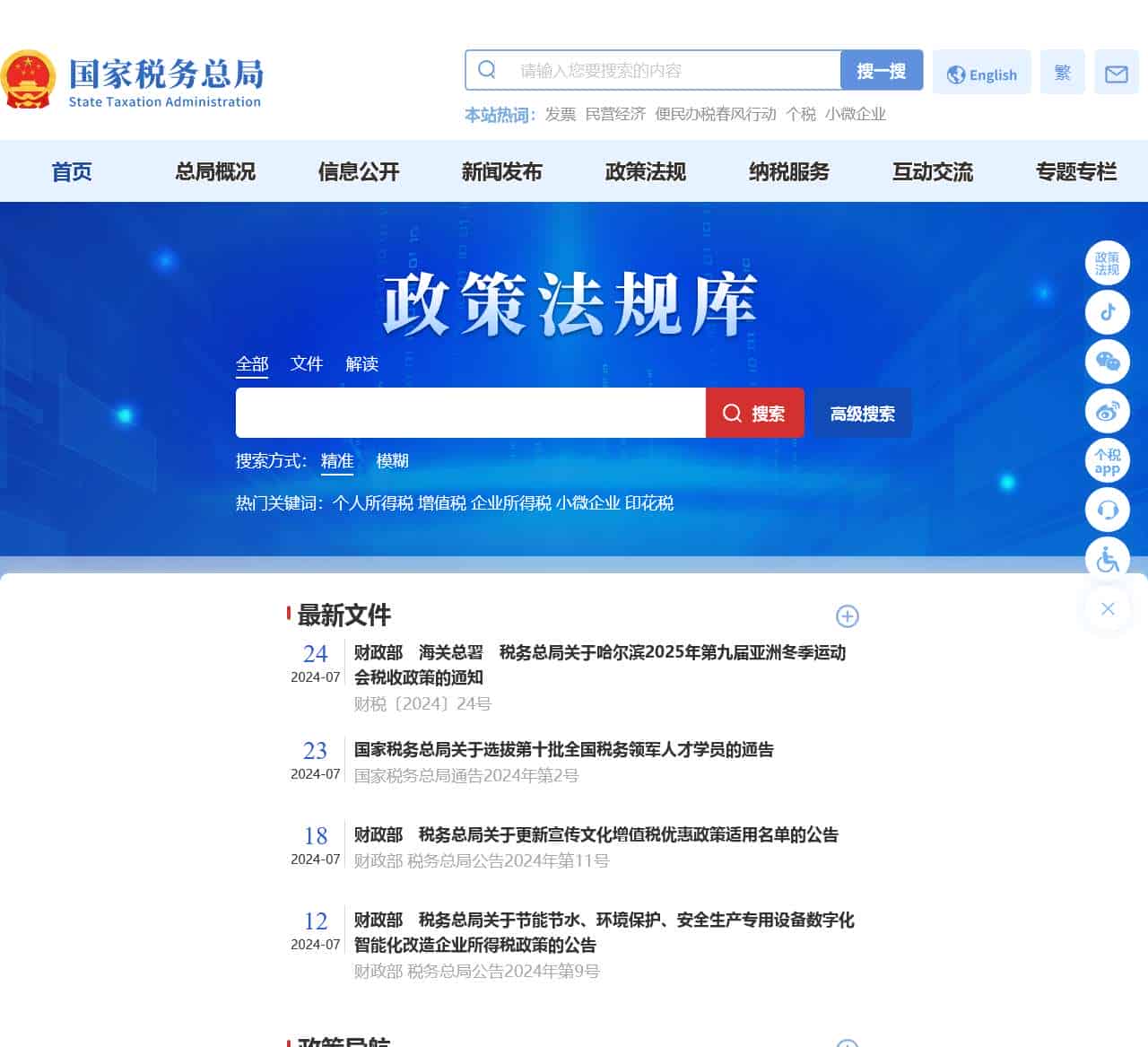Switch site language to English

pyautogui.click(x=982, y=72)
